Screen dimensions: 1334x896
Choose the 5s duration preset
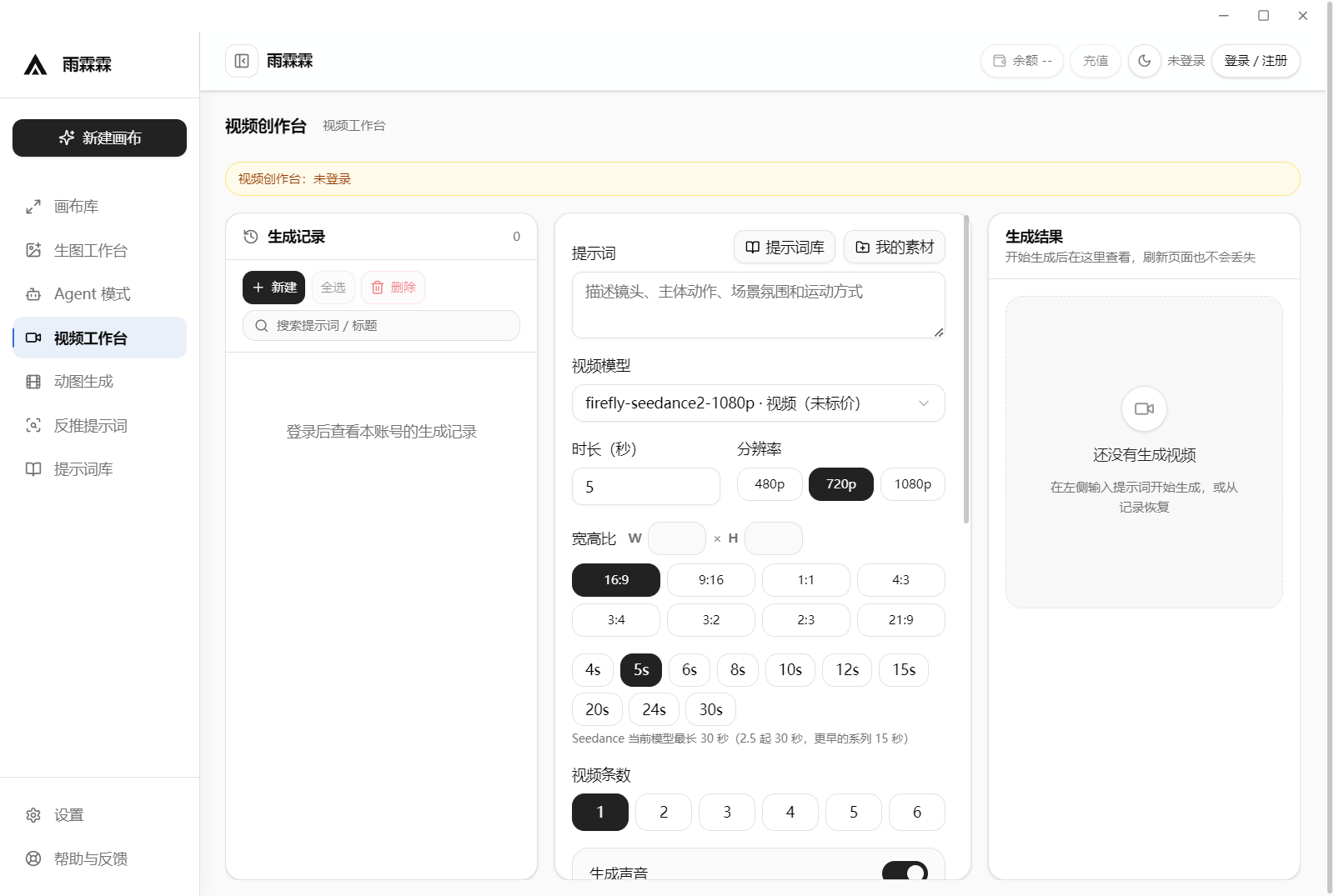[641, 670]
